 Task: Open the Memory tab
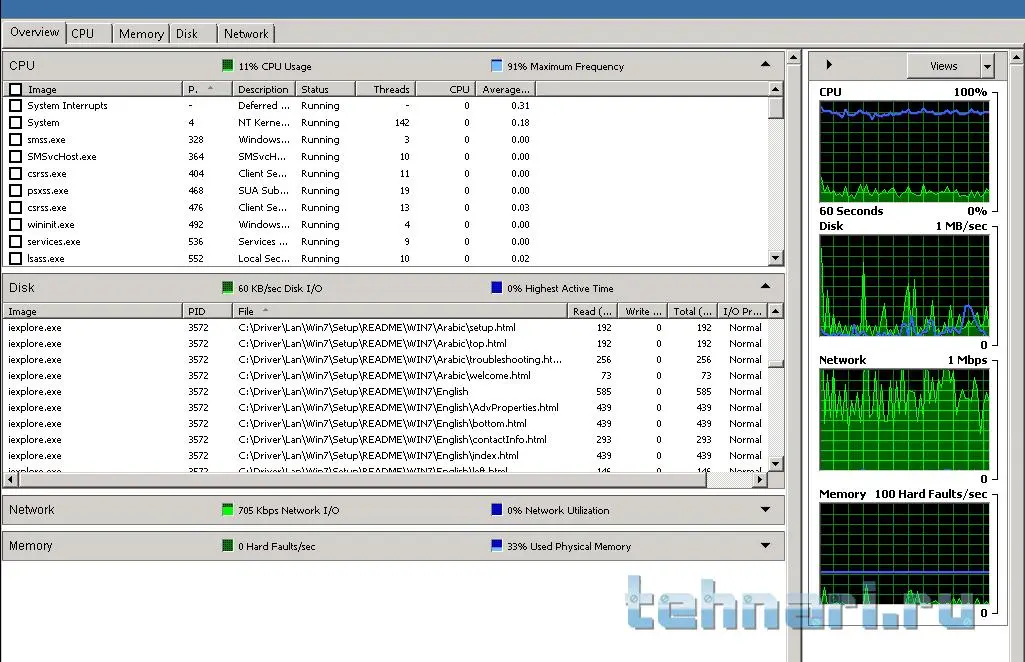coord(141,34)
